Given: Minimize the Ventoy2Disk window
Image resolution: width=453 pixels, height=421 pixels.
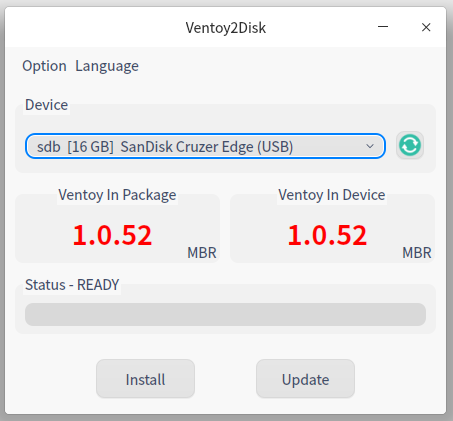Looking at the screenshot, I should (x=383, y=27).
